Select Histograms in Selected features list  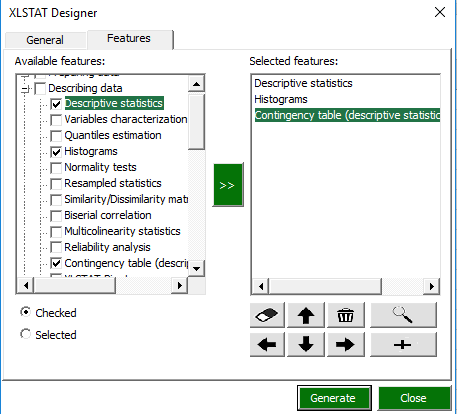[281, 99]
